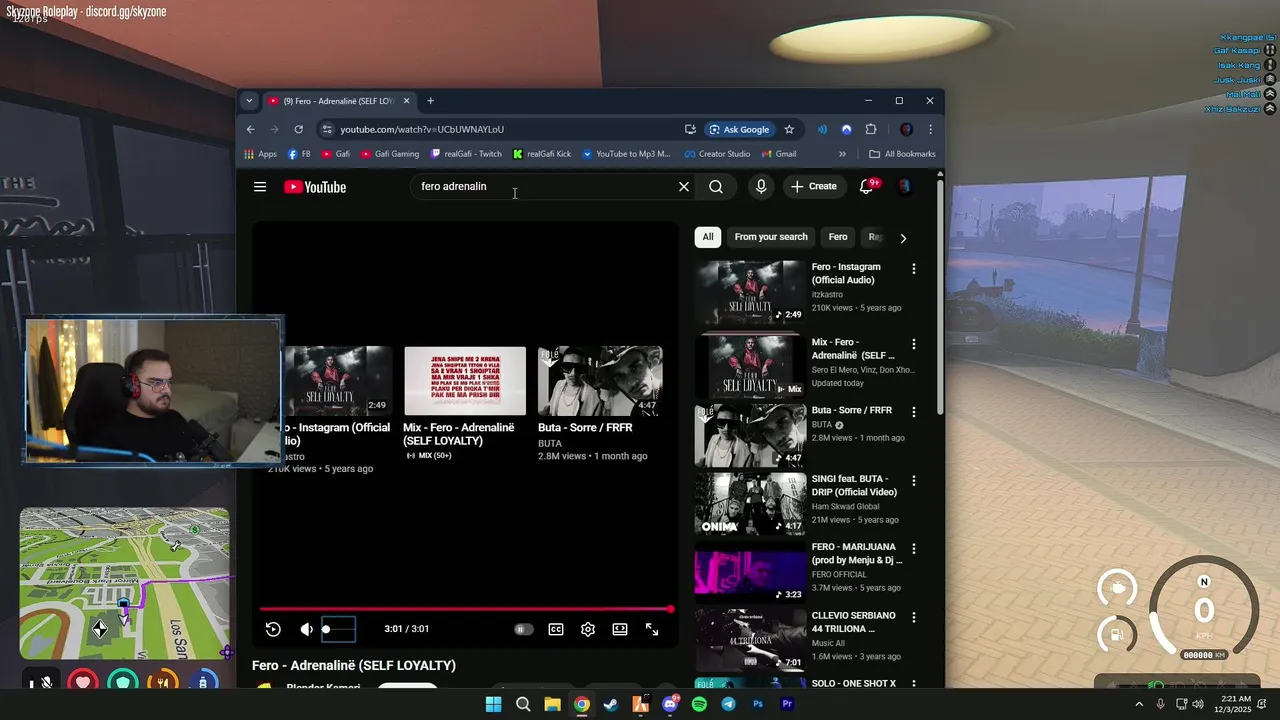Open Chrome profile avatar in toolbar
This screenshot has height=720, width=1280.
click(x=906, y=129)
